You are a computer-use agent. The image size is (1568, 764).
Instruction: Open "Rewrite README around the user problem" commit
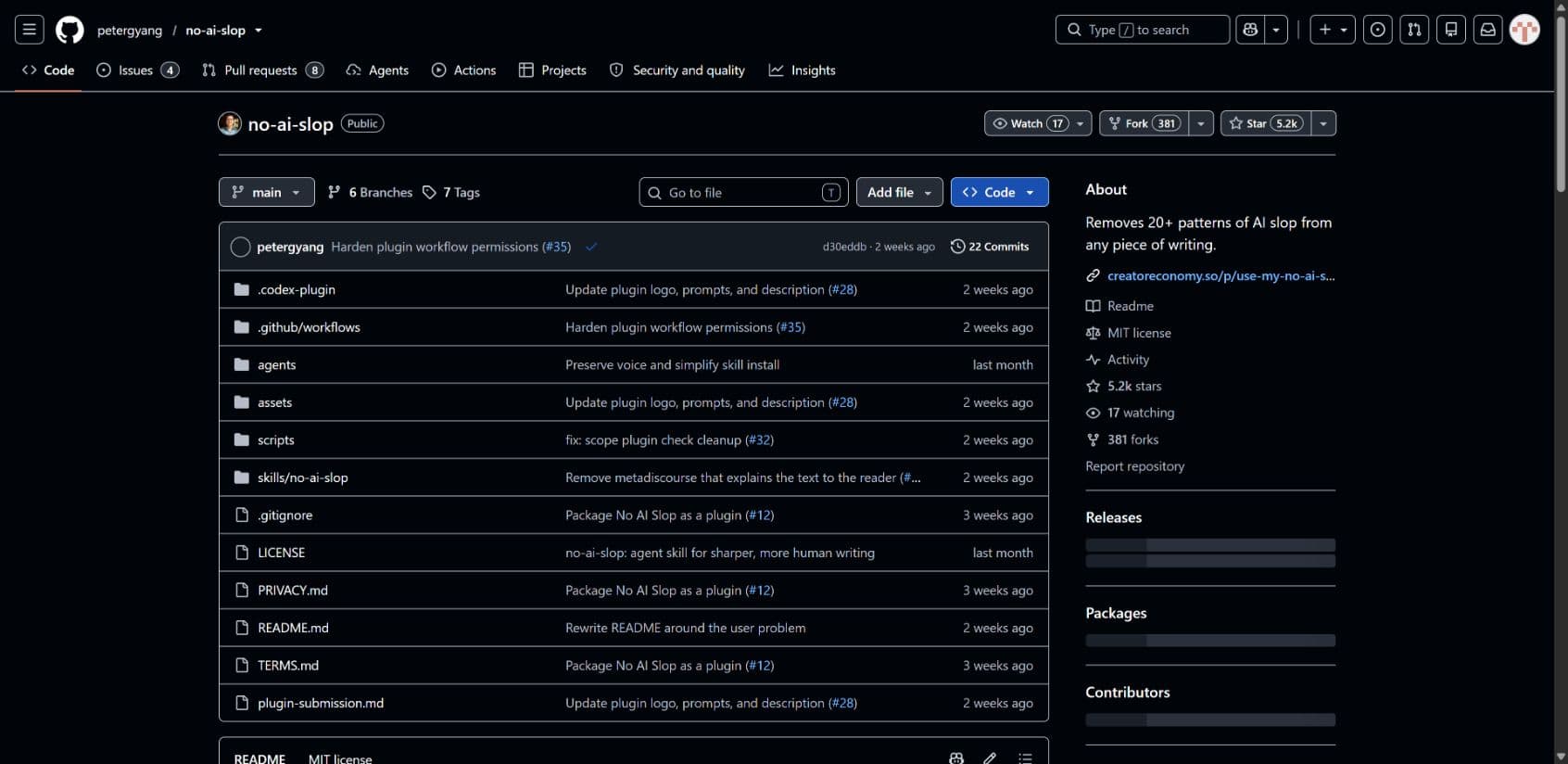pos(685,628)
